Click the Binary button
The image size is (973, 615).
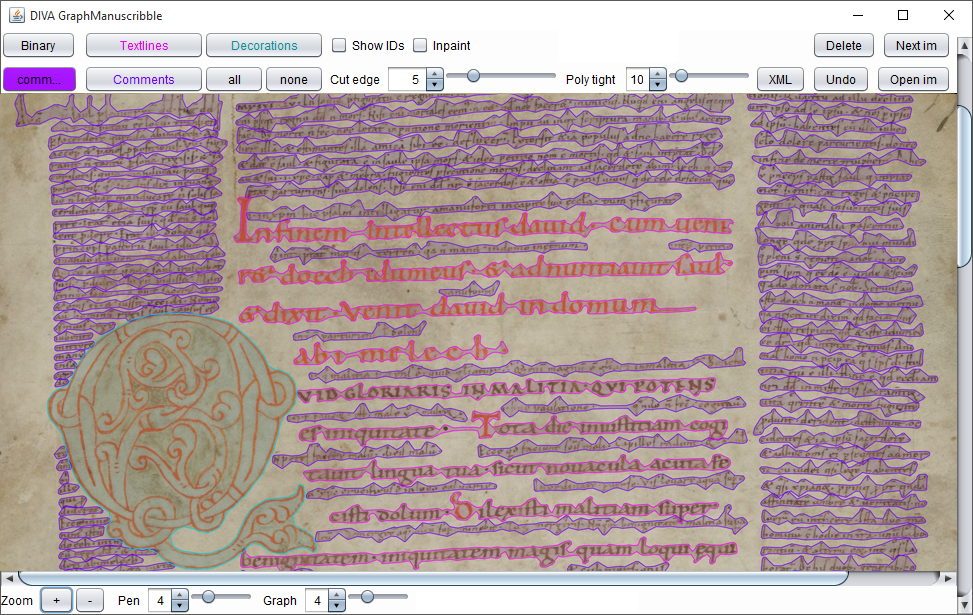point(38,45)
